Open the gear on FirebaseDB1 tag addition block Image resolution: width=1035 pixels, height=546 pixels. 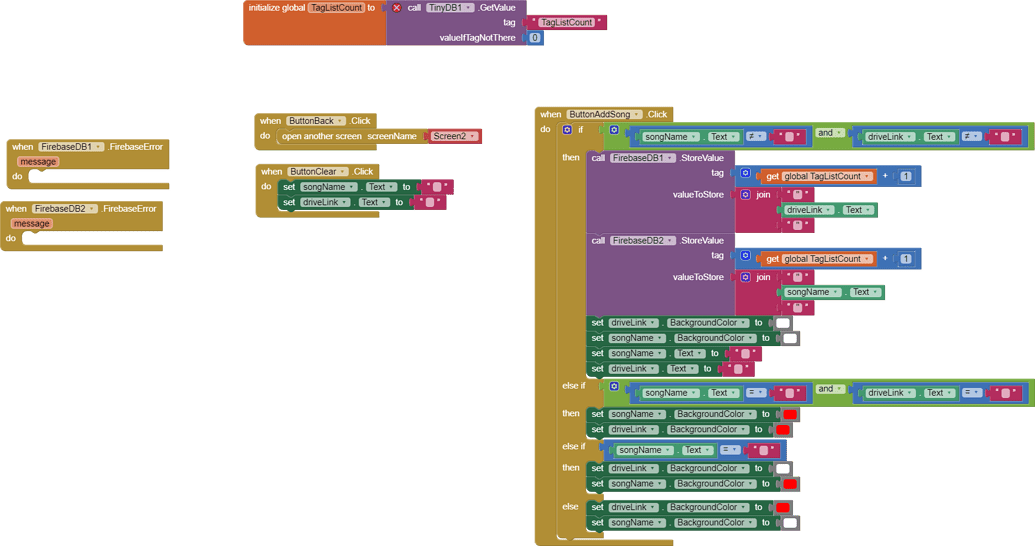(x=745, y=173)
